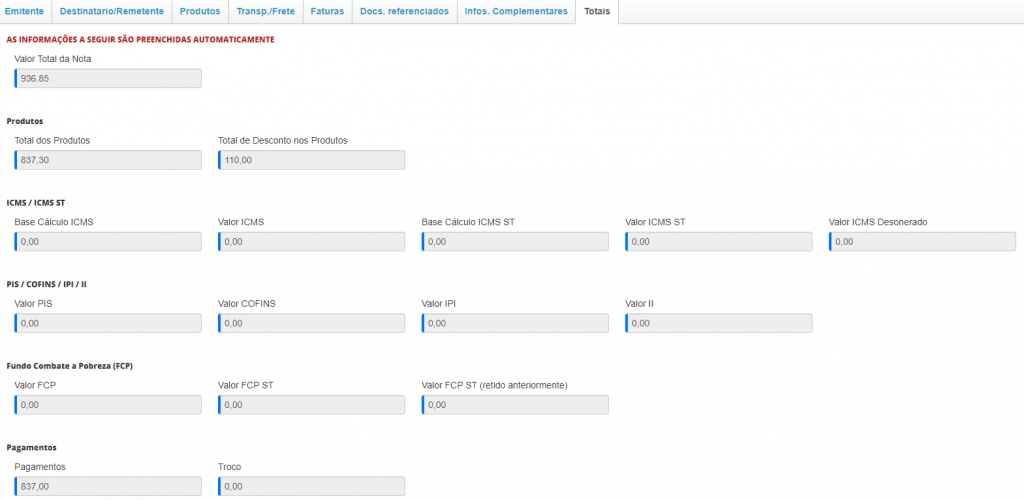Viewport: 1024px width, 500px height.
Task: Go to the Produtos tab
Action: coord(200,11)
